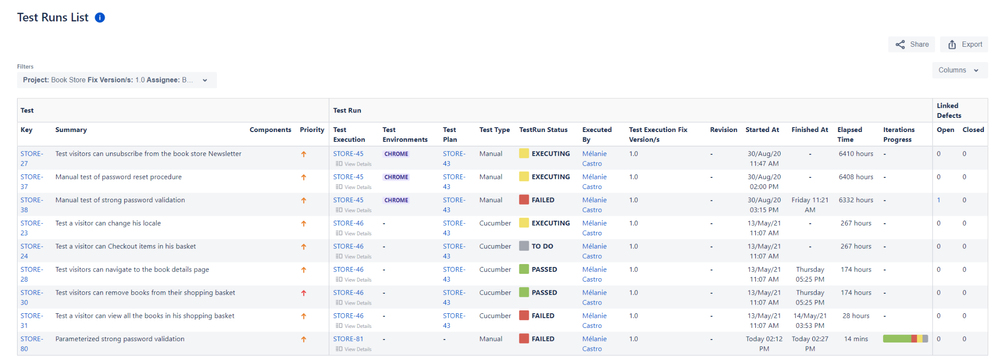Open View Details under STORE-81 execution
The height and width of the screenshot is (361, 998).
pos(353,349)
